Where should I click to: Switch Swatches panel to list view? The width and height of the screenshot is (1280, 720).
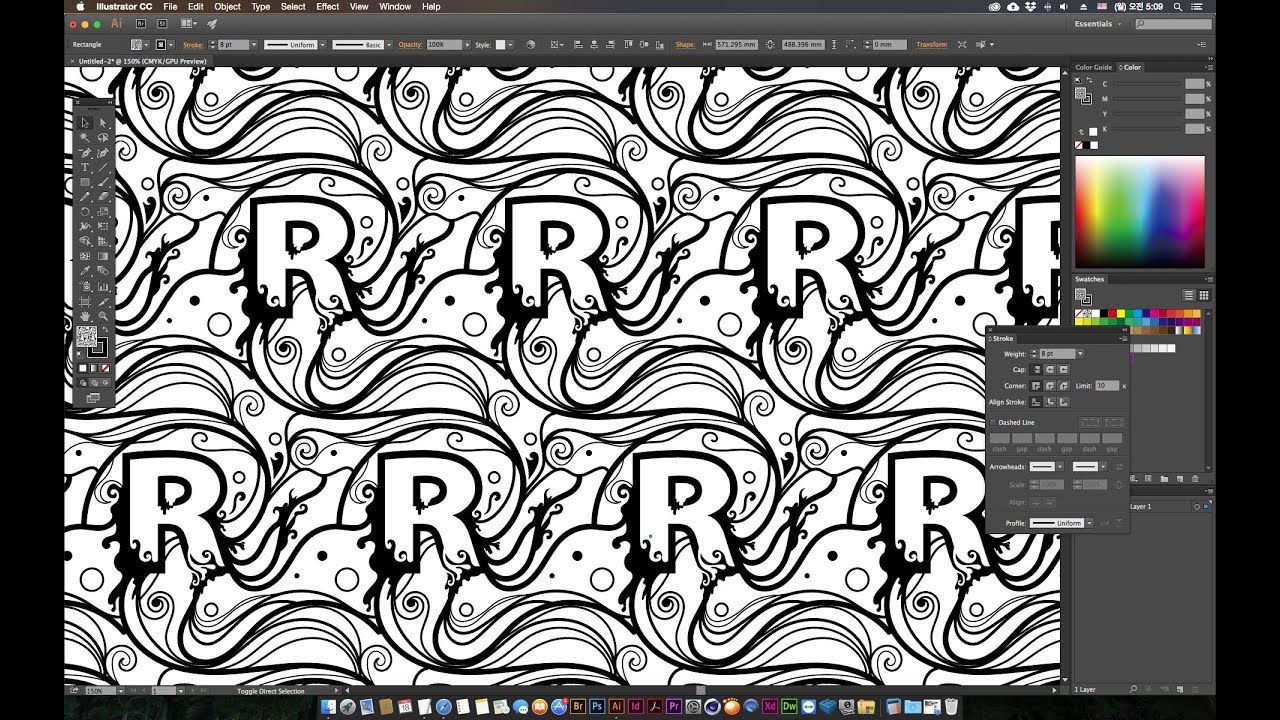[1189, 295]
